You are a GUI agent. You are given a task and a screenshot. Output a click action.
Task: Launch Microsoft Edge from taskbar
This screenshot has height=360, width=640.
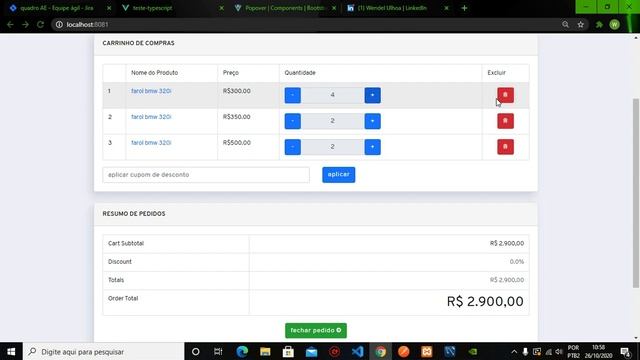[x=242, y=351]
